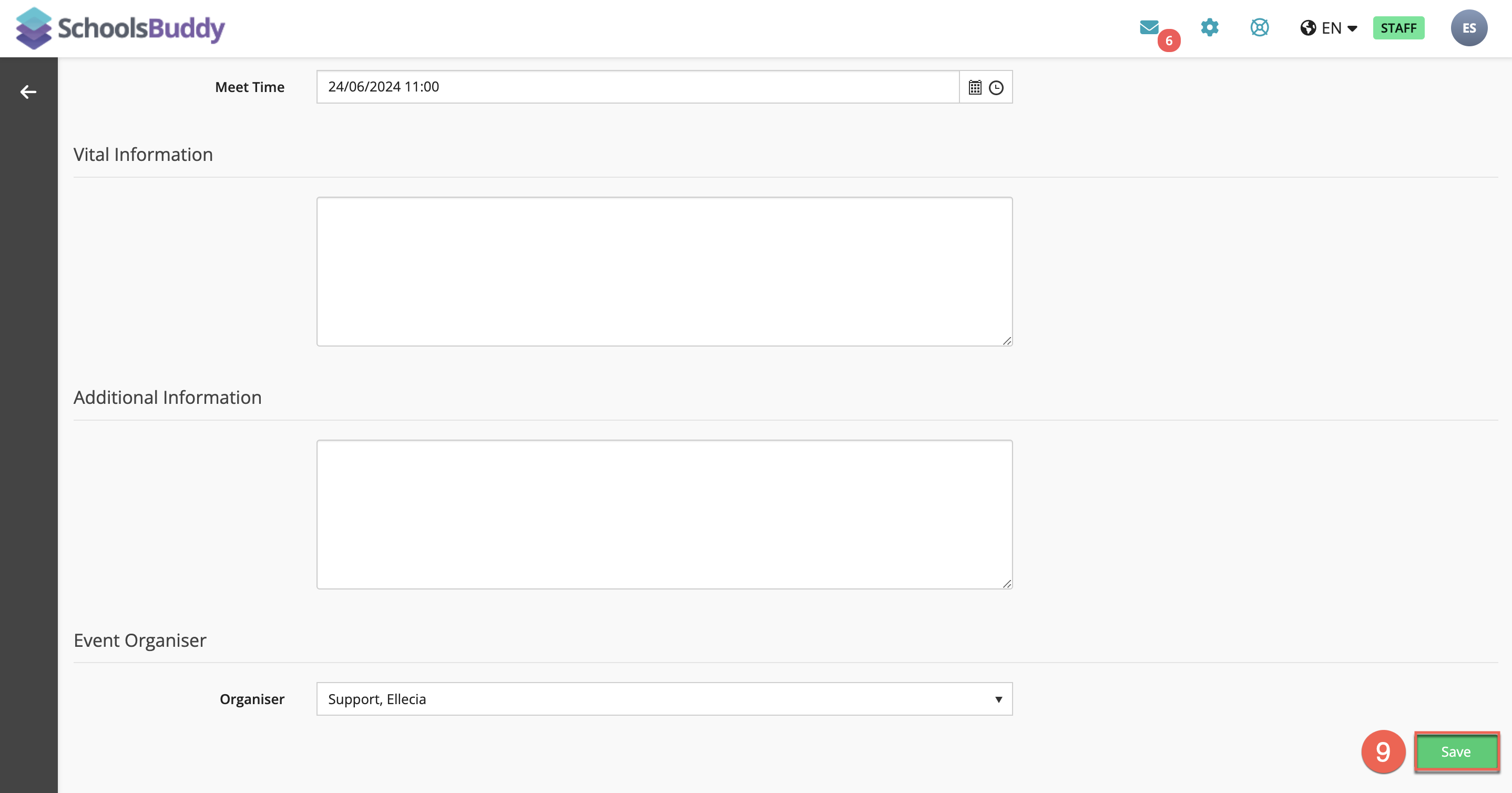Image resolution: width=1512 pixels, height=793 pixels.
Task: Click the Organiser label
Action: coord(252,699)
